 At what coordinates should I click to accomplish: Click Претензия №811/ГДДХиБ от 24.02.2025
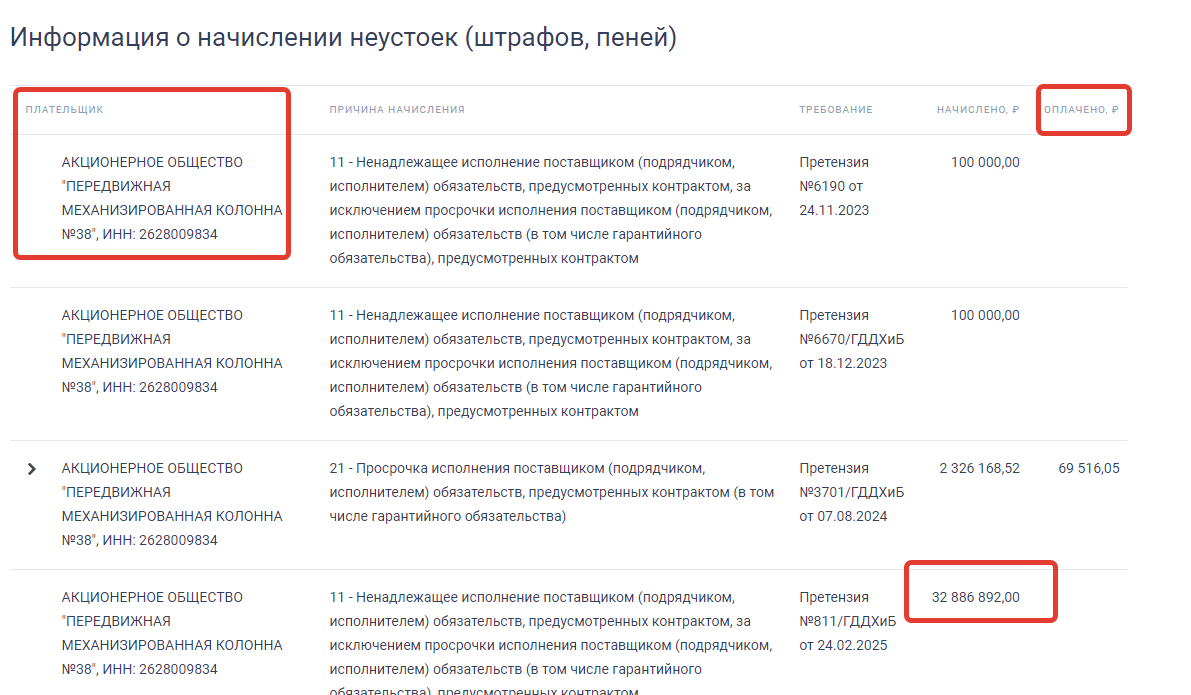[x=848, y=621]
